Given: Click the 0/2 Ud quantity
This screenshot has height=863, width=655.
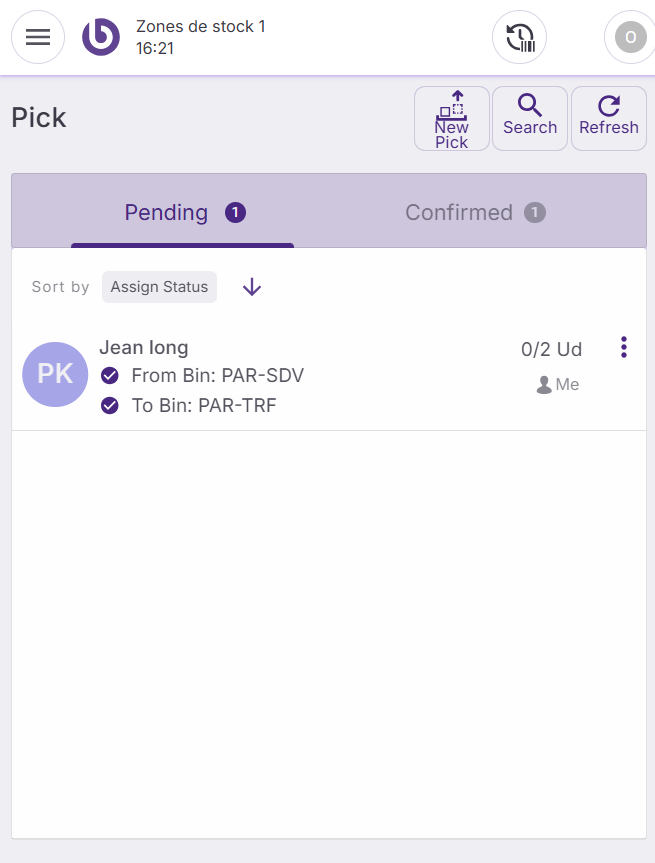Looking at the screenshot, I should point(551,349).
